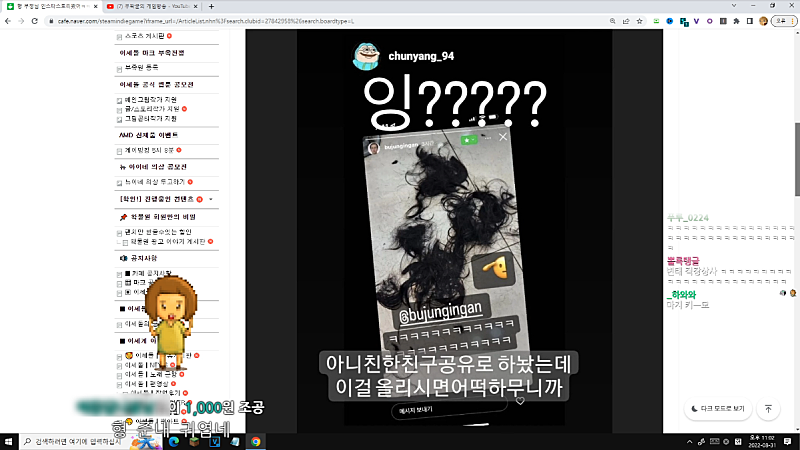
Task: Open the 그림공타작가 지원 board
Action: click(151, 119)
